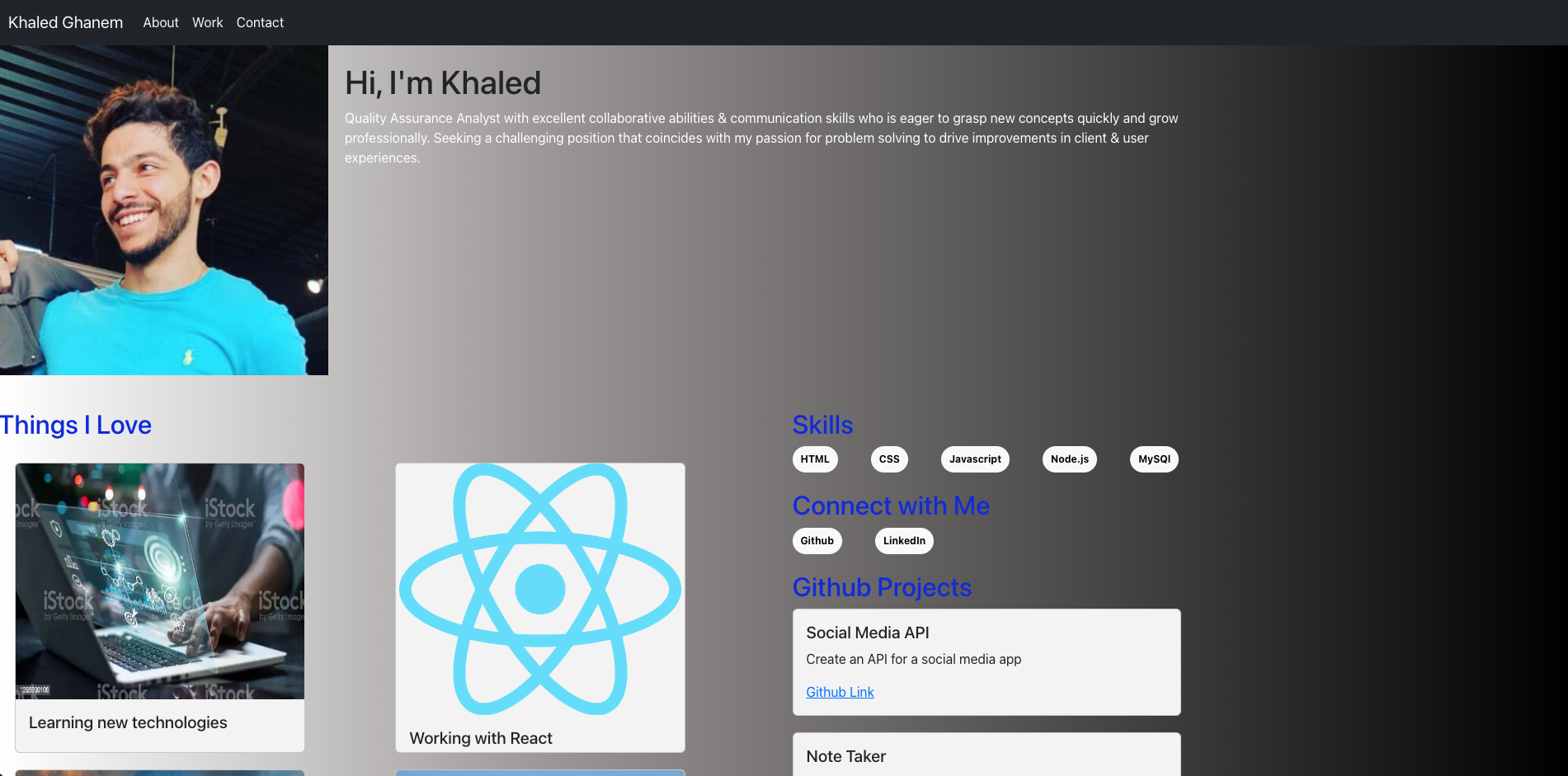Select the CSS skill badge
Viewport: 1568px width, 776px height.
889,459
